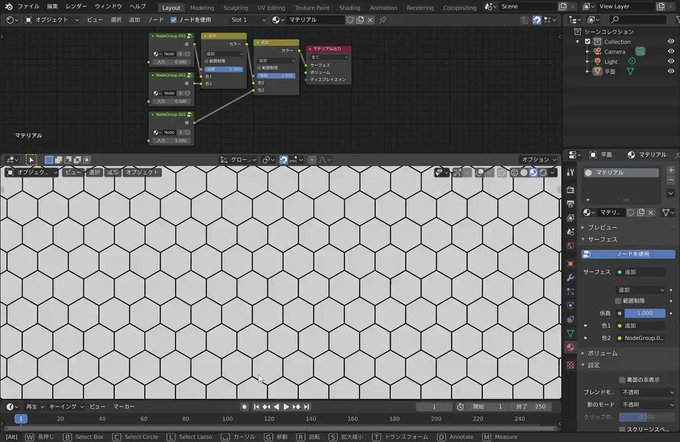Viewport: 680px width, 442px height.
Task: Unlink material with X in node header
Action: pos(370,20)
